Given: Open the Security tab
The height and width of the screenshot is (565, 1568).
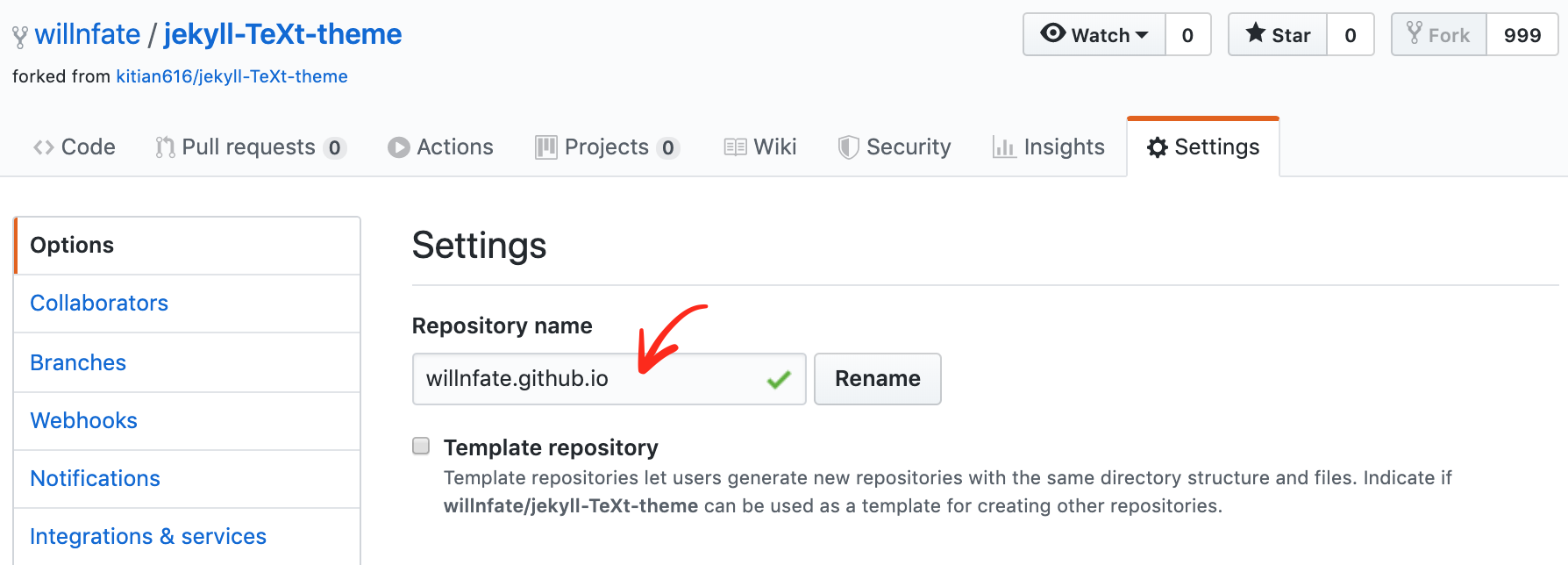Looking at the screenshot, I should (894, 147).
